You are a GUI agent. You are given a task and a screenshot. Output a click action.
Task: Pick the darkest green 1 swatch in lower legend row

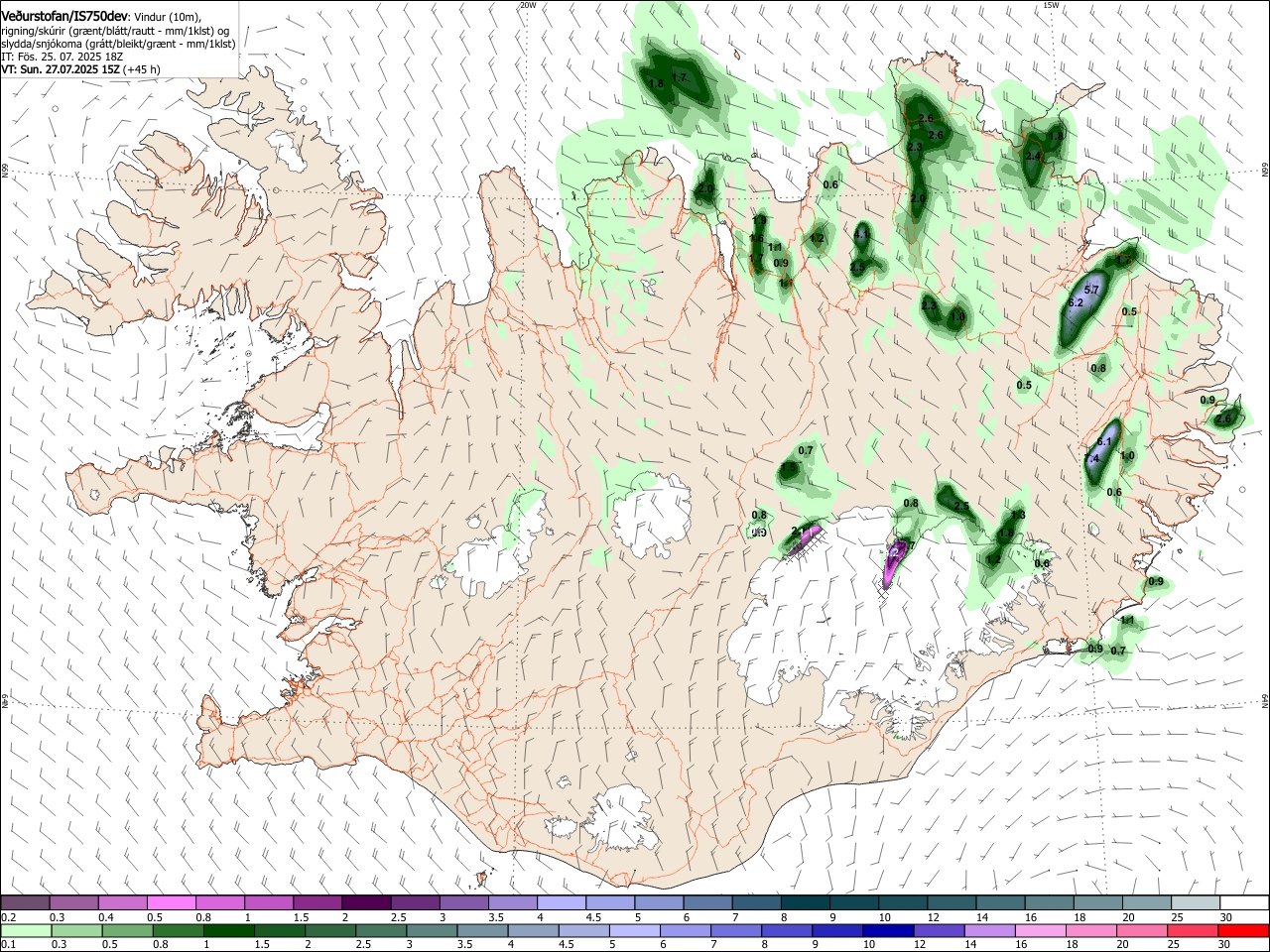coord(229,930)
